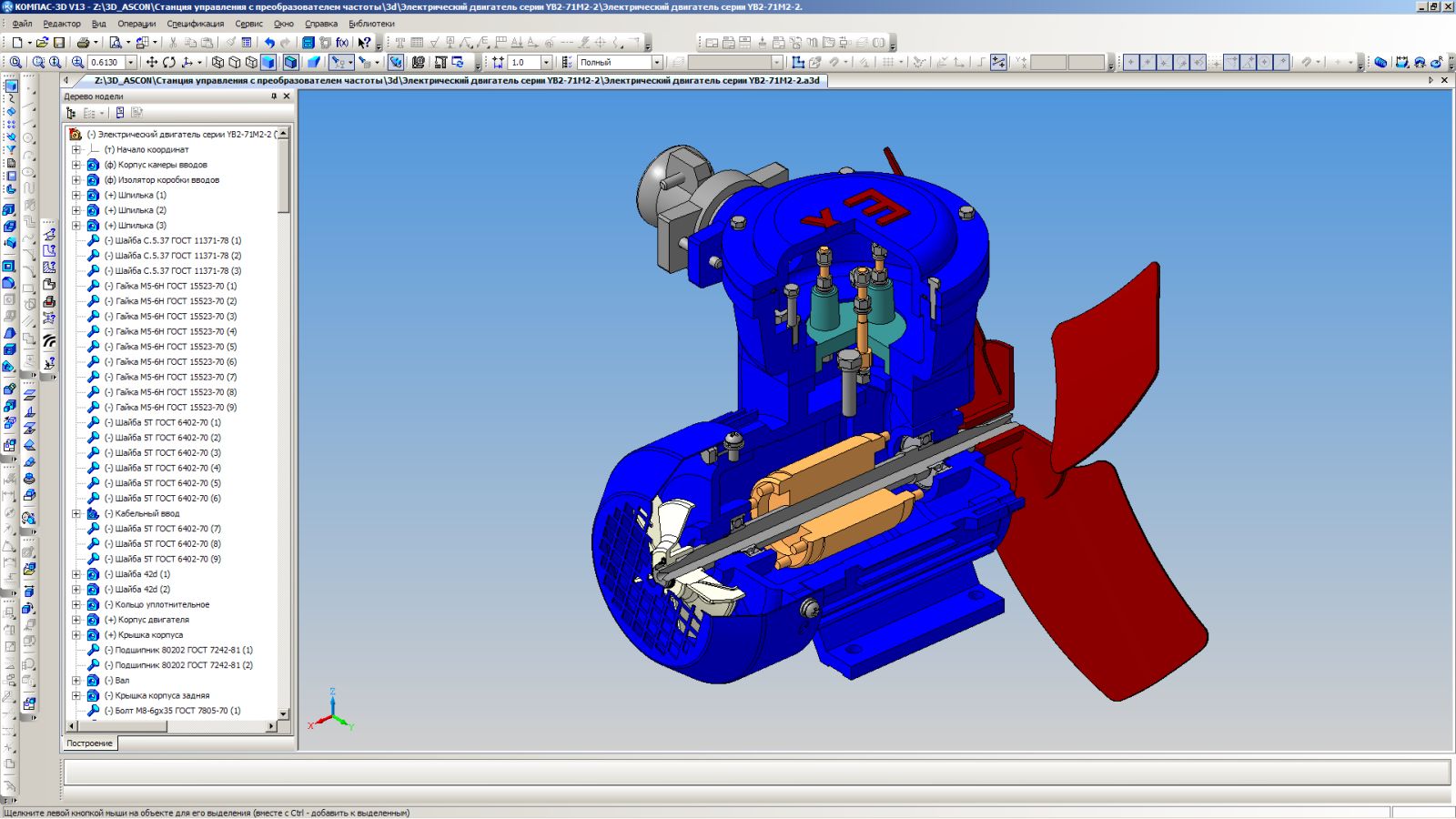
Task: Open the zoom scale 0.6130 dropdown
Action: point(131,63)
